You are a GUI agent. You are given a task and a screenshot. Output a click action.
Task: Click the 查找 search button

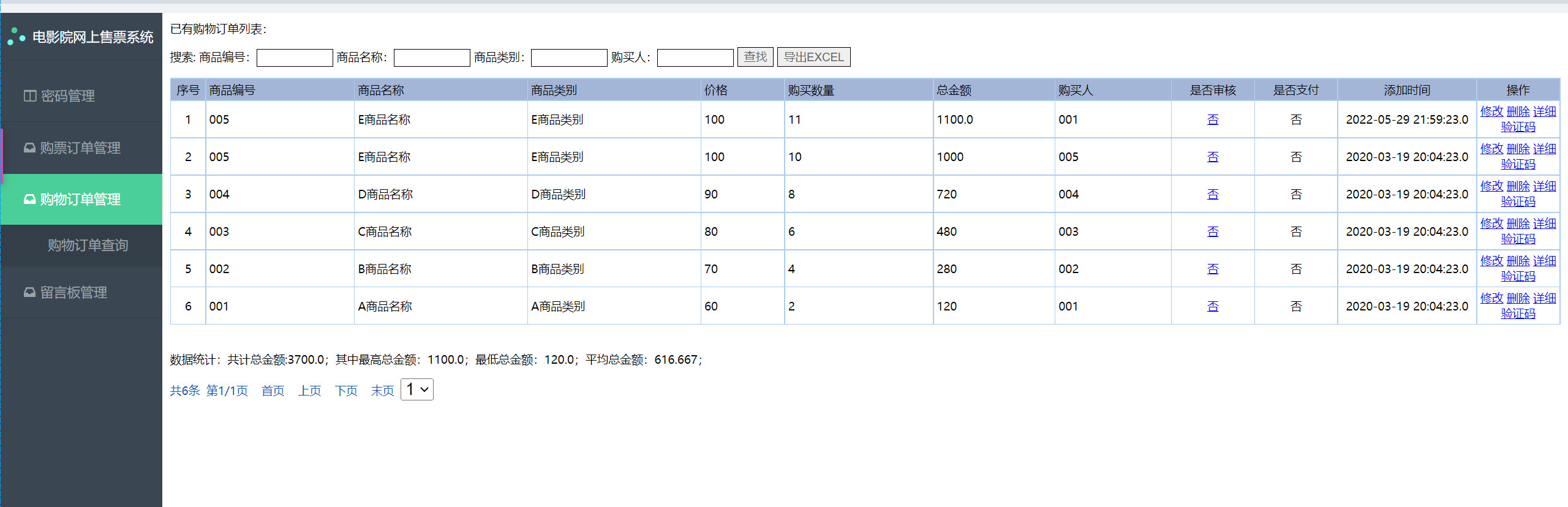755,57
